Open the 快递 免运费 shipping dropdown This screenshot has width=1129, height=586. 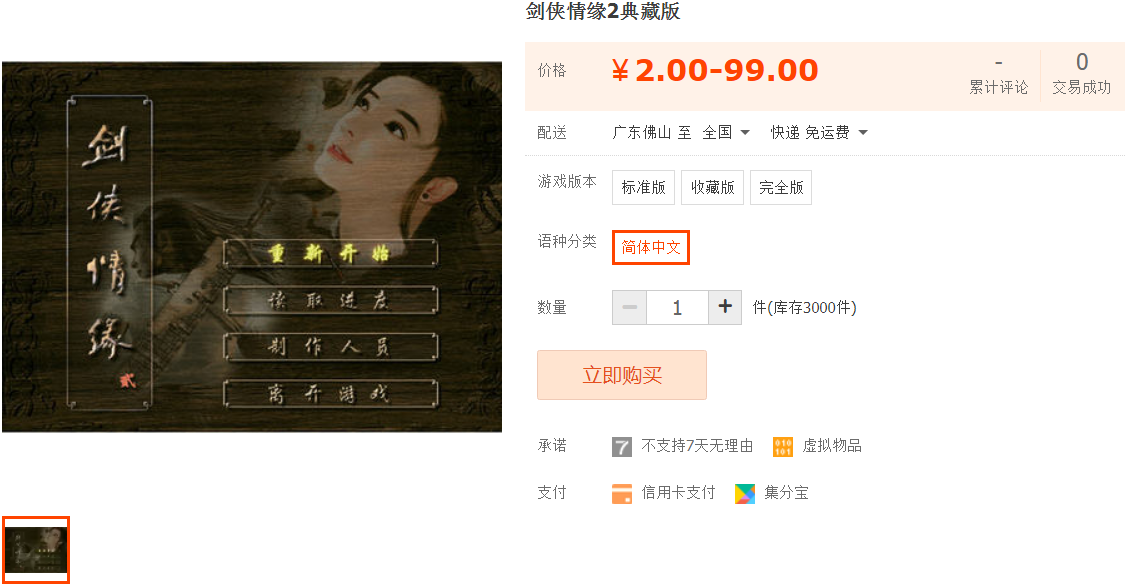[x=819, y=132]
